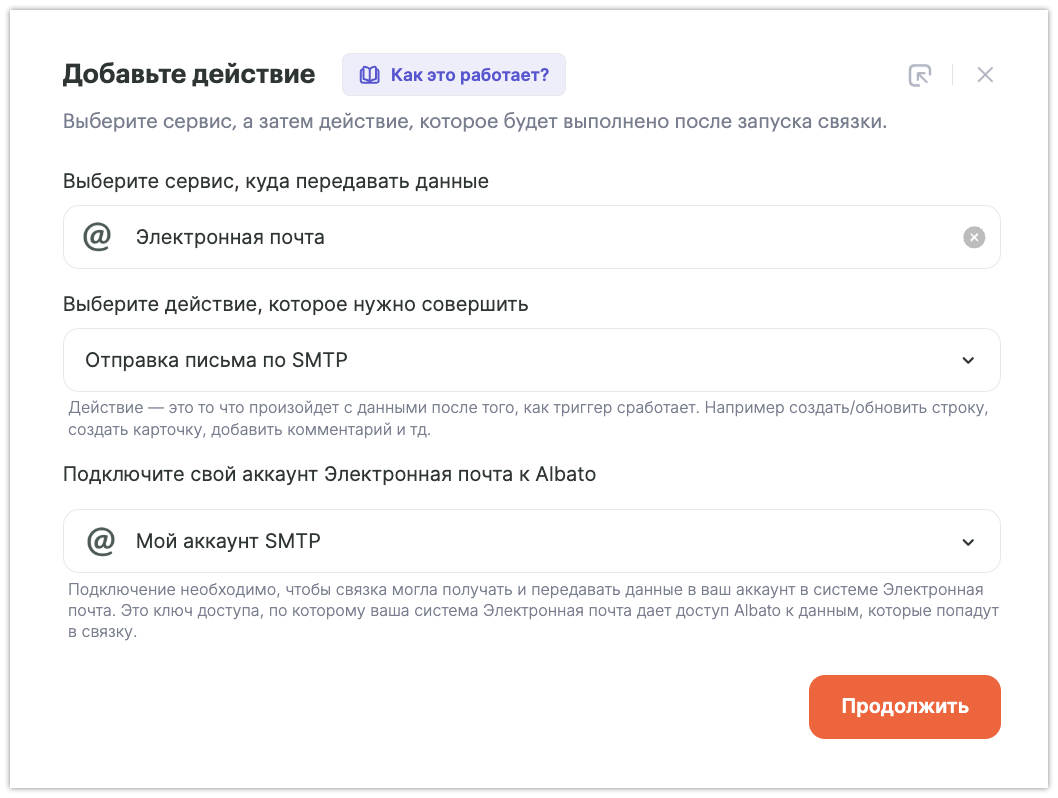Click the label "Подключите свой аккаунт Электронная почта"
Viewport: 1058px width, 798px height.
coord(329,474)
